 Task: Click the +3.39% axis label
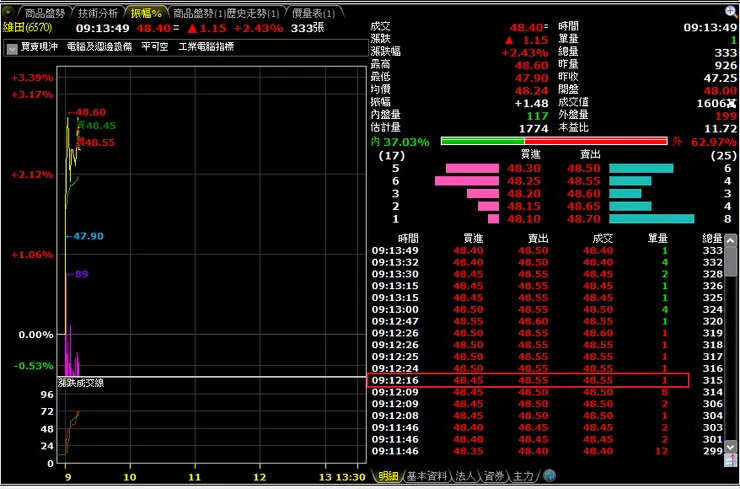pos(32,78)
